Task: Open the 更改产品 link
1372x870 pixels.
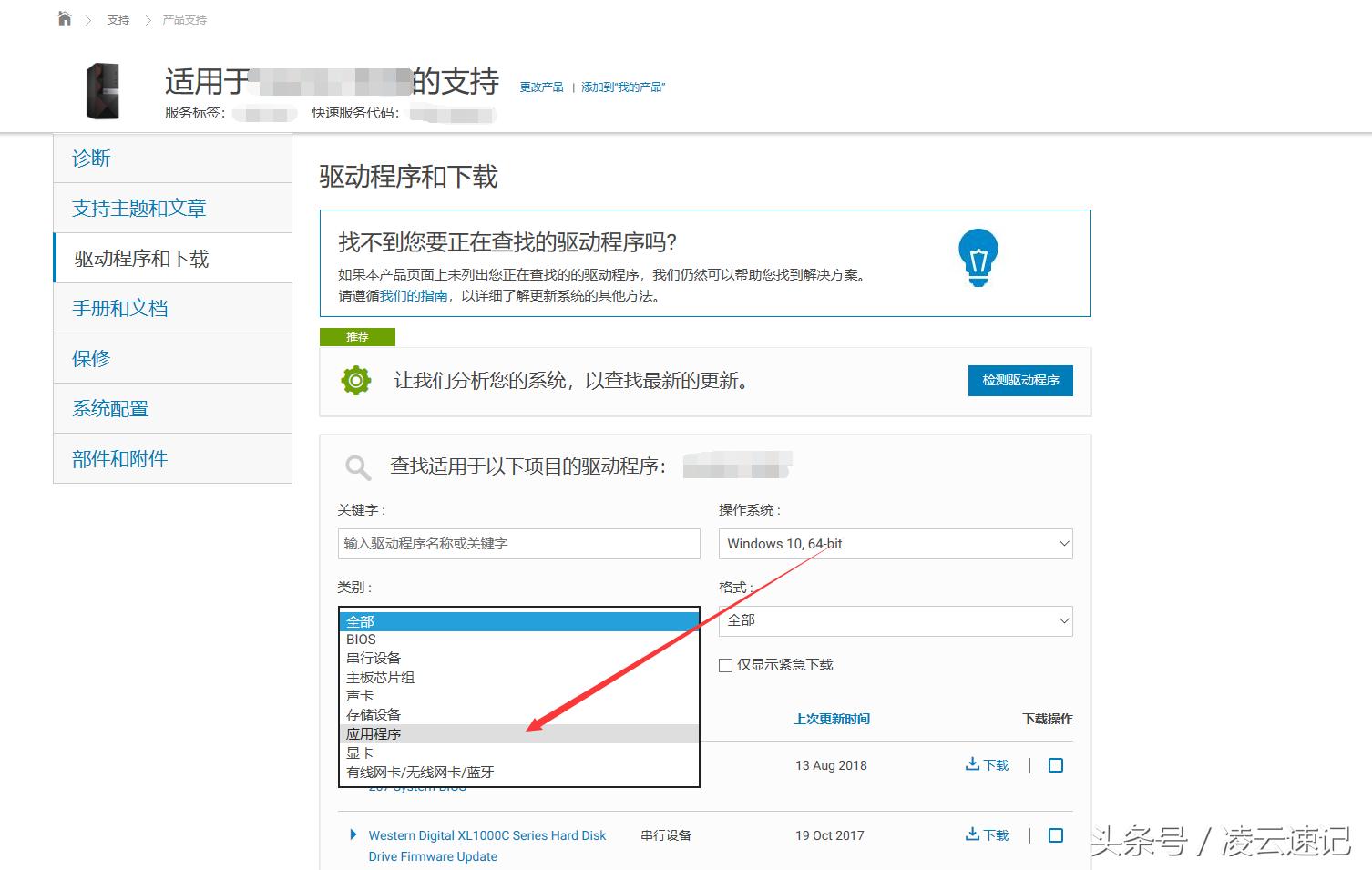Action: click(x=541, y=86)
